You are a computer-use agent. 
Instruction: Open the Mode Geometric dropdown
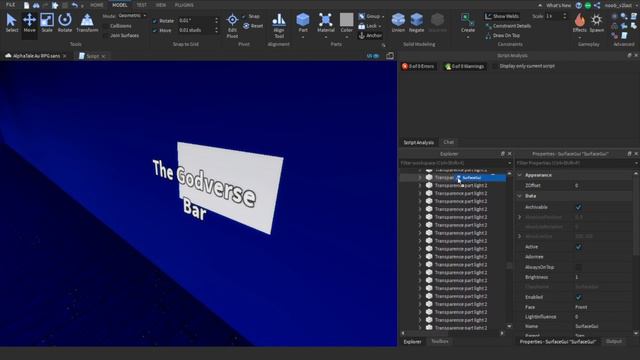(x=132, y=16)
